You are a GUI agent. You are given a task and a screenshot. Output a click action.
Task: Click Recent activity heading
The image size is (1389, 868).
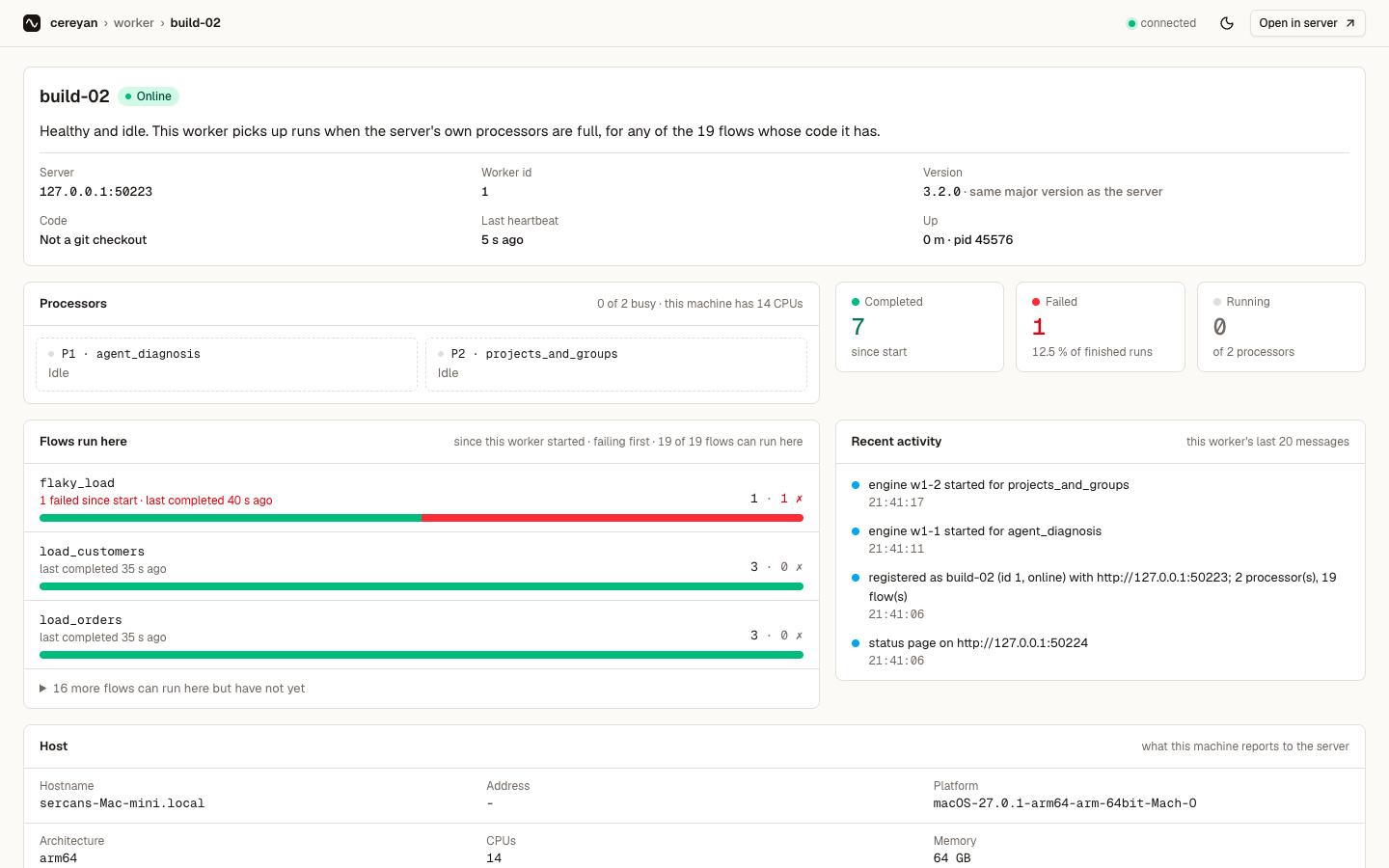point(896,442)
